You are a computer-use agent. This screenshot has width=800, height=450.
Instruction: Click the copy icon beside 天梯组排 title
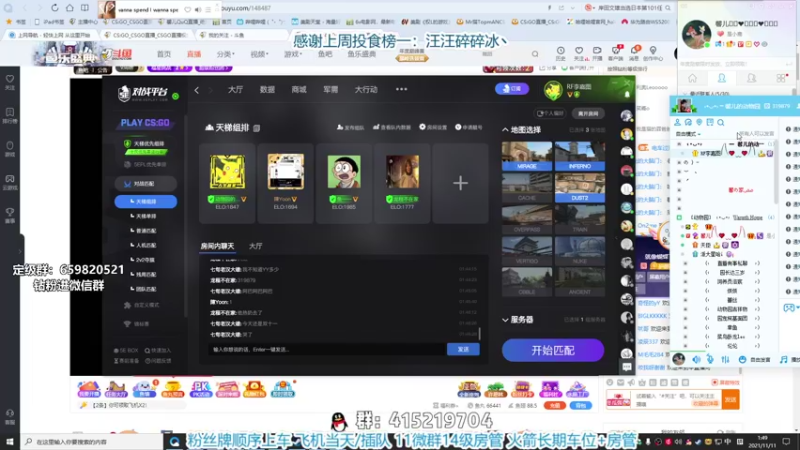pos(257,128)
